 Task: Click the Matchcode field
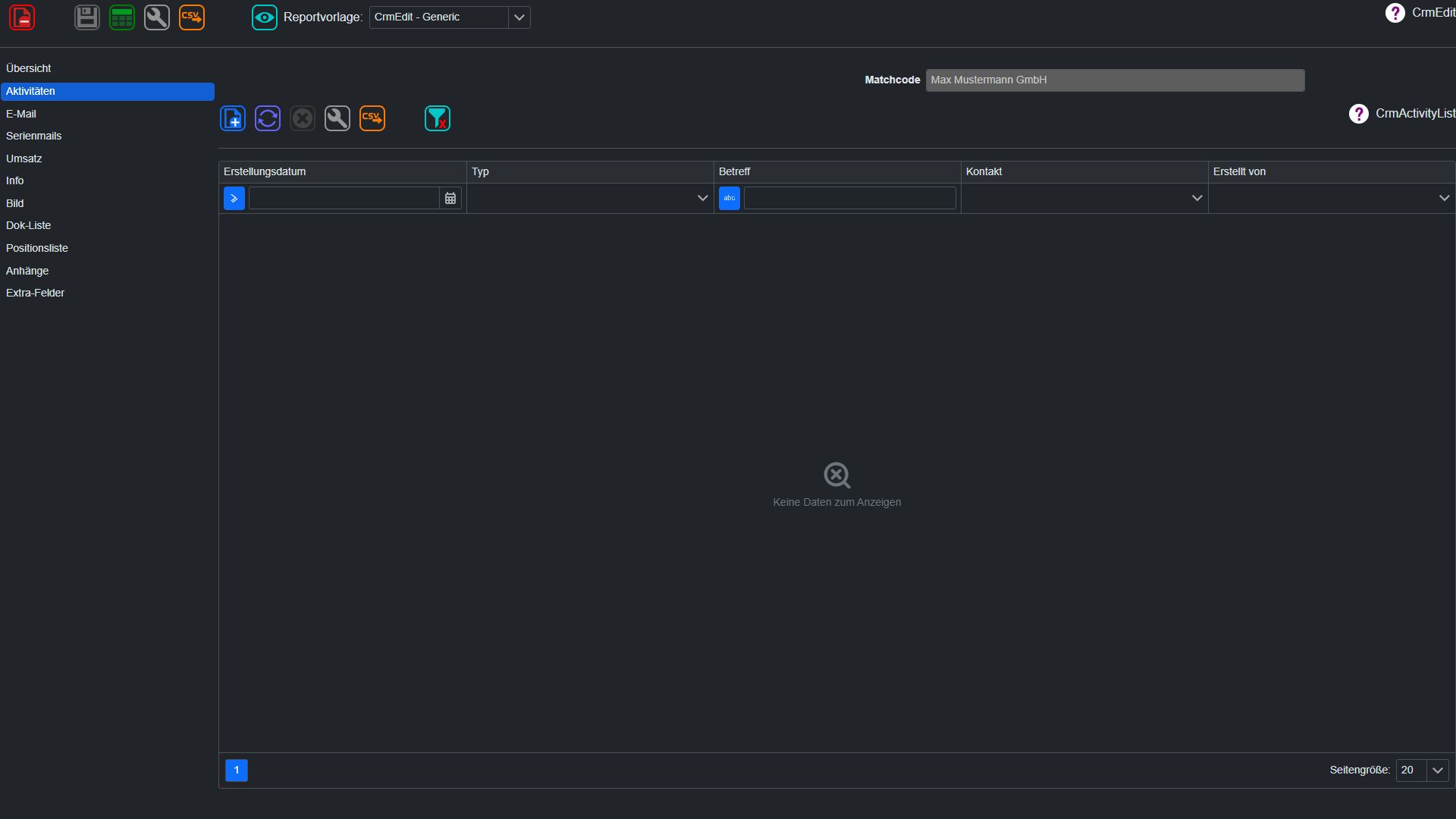(1115, 80)
